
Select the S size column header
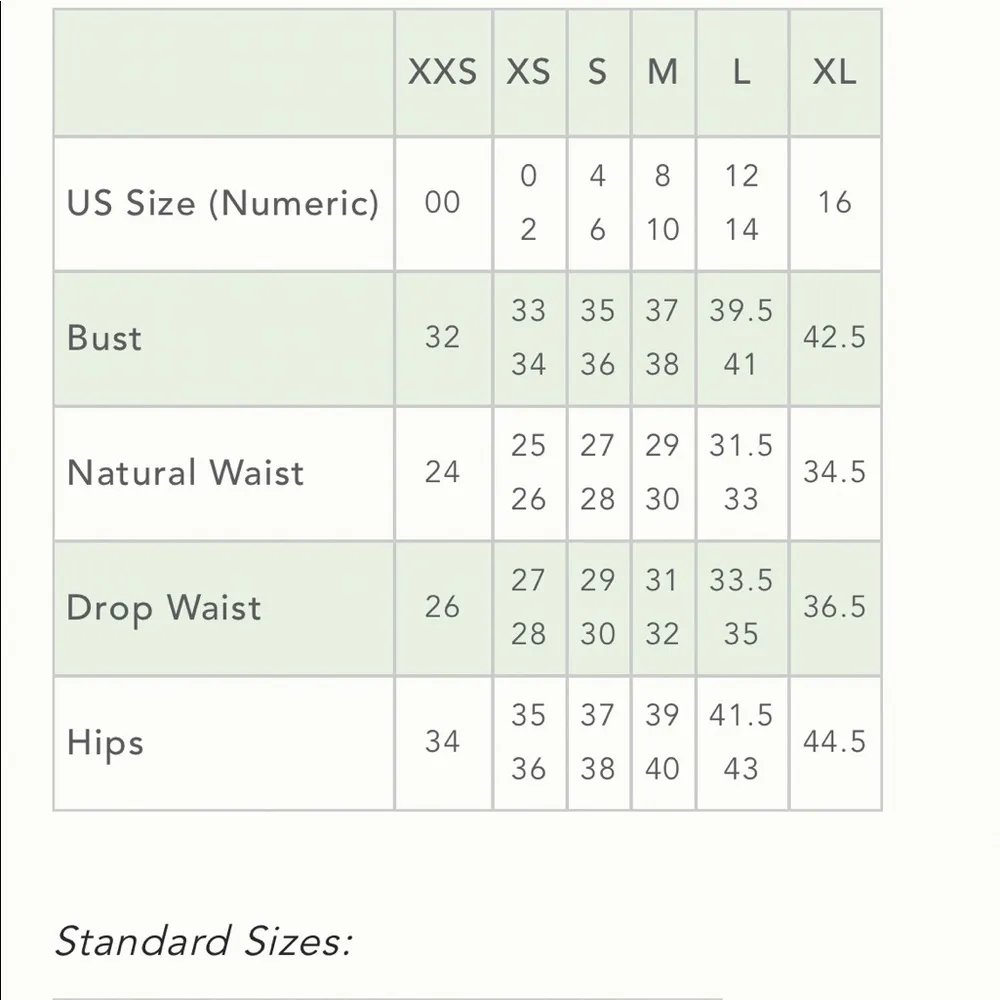(x=597, y=72)
